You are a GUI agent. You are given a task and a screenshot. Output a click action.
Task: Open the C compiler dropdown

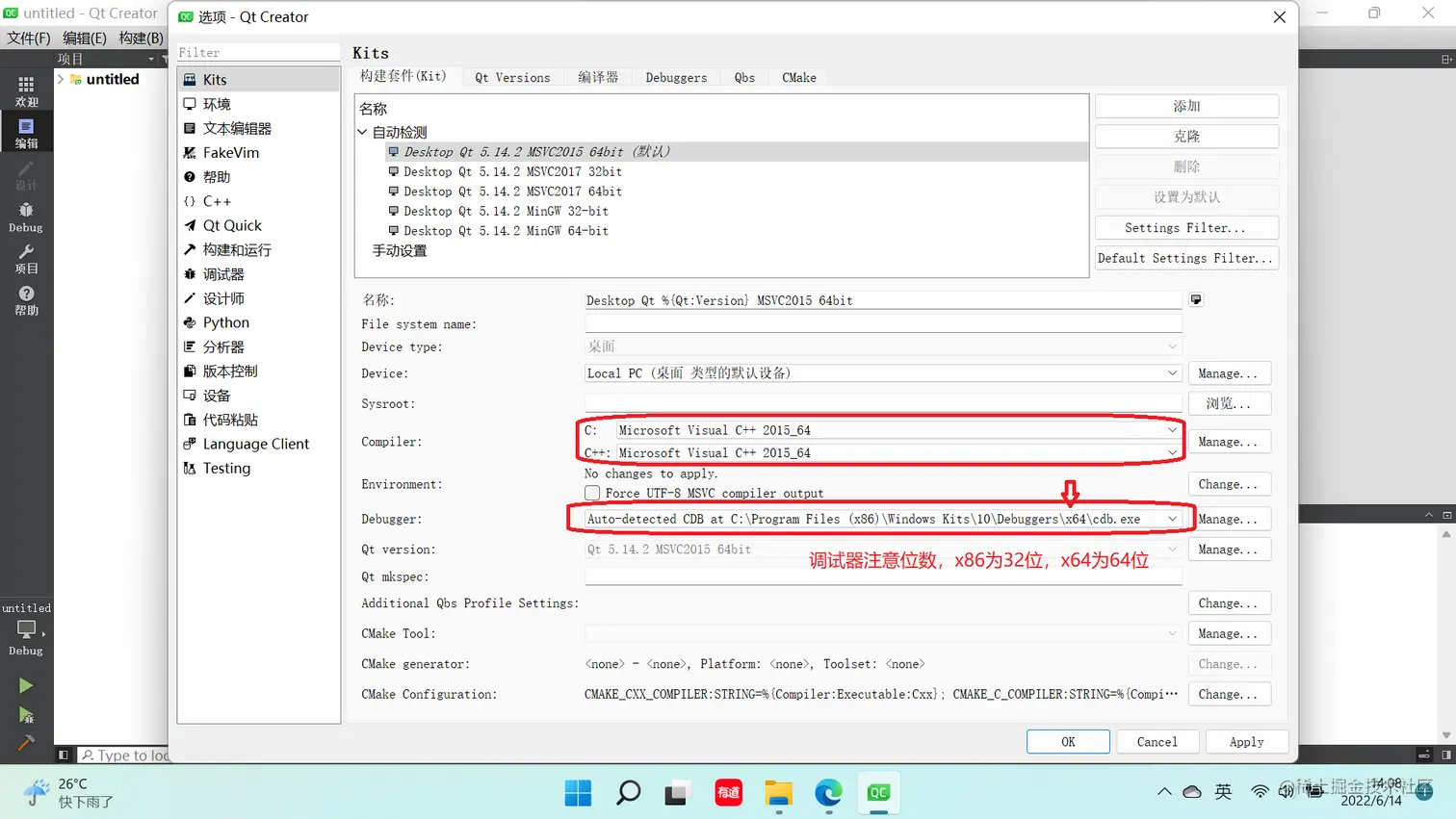point(898,430)
